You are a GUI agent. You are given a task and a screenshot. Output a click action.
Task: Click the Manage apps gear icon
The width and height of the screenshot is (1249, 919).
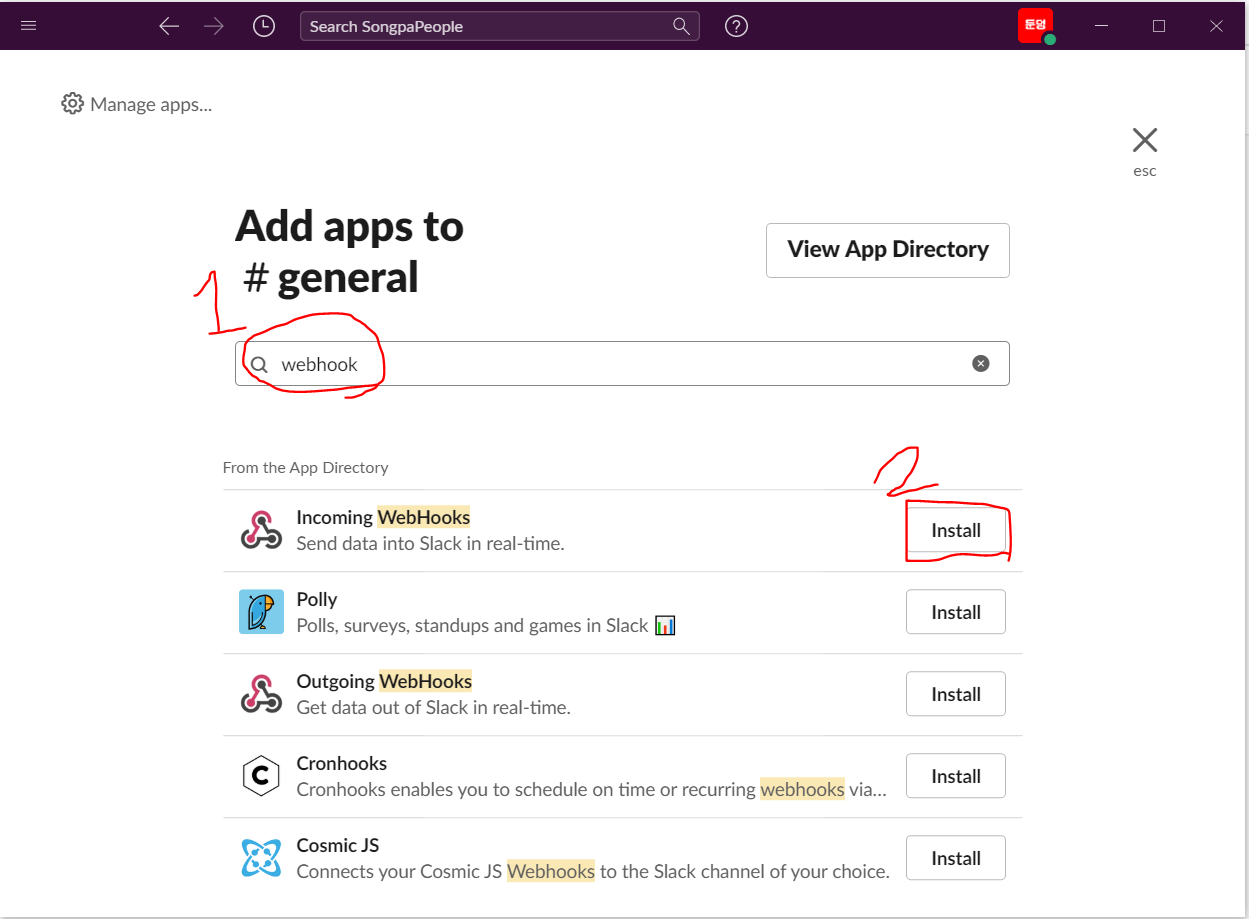72,104
